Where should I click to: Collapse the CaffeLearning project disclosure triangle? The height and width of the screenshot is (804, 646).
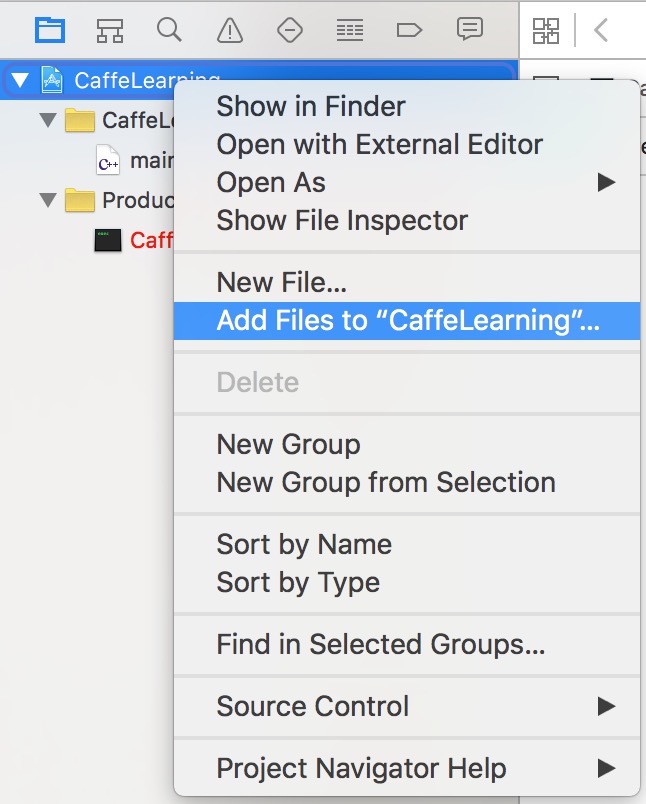pyautogui.click(x=20, y=80)
